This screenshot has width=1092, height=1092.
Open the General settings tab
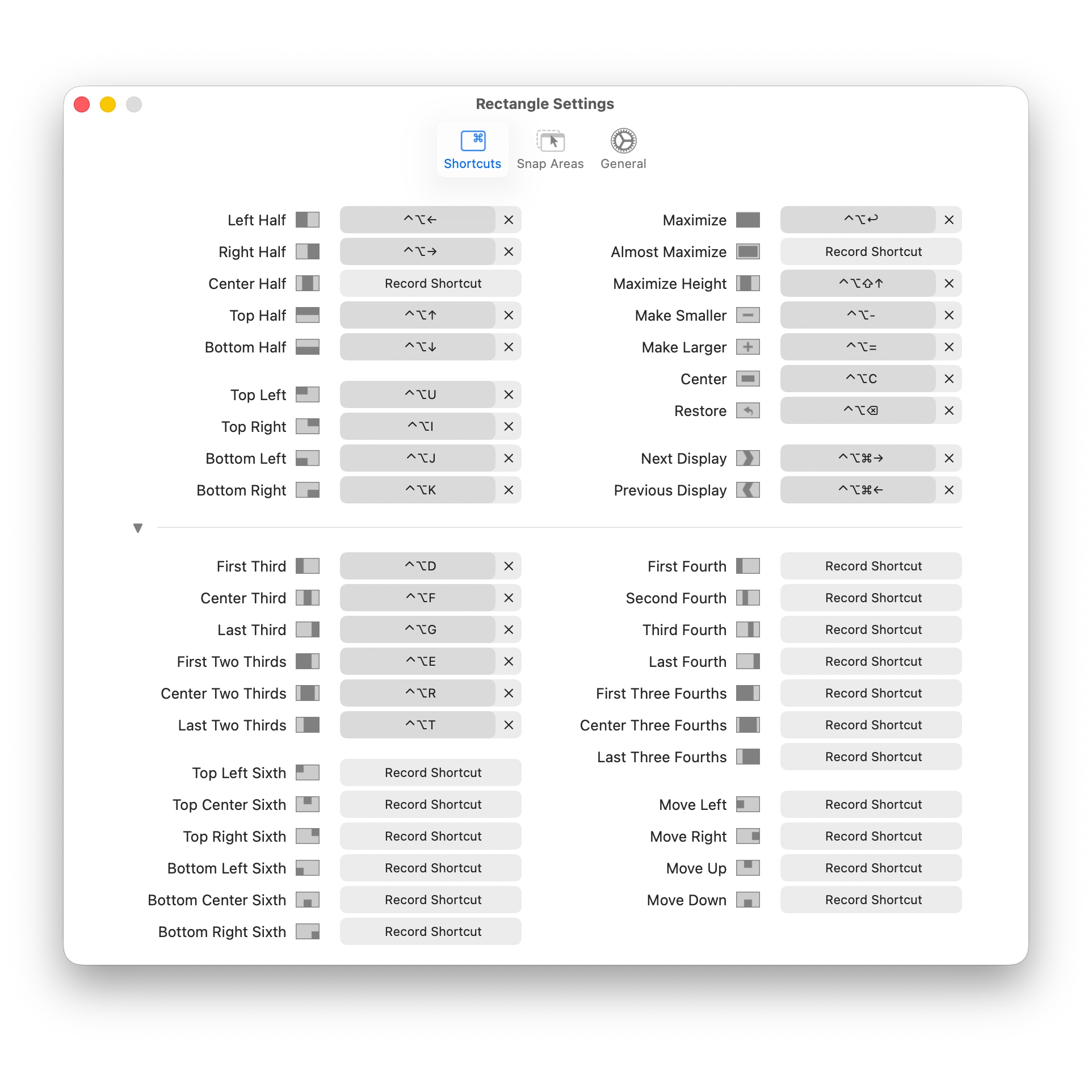coord(623,149)
